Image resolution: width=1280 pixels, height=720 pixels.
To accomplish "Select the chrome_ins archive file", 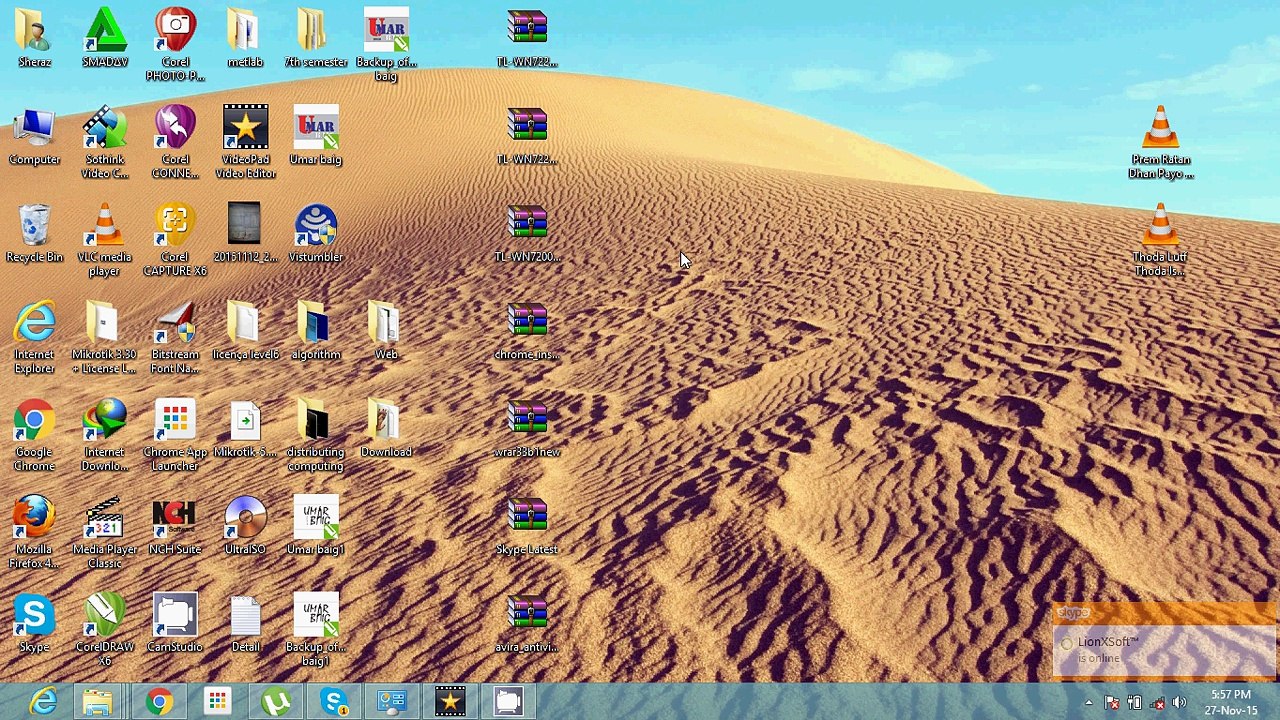I will click(527, 331).
